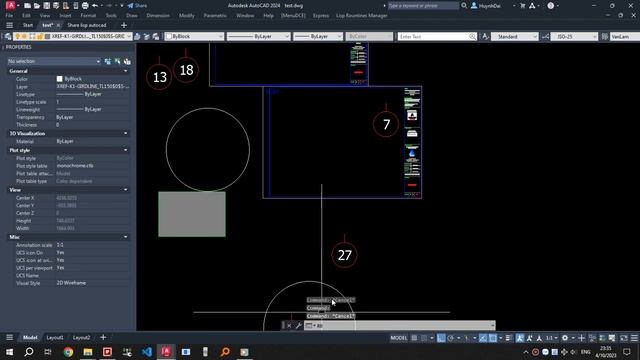Open the AutoCAD application menu logo
640x360 pixels.
click(11, 5)
